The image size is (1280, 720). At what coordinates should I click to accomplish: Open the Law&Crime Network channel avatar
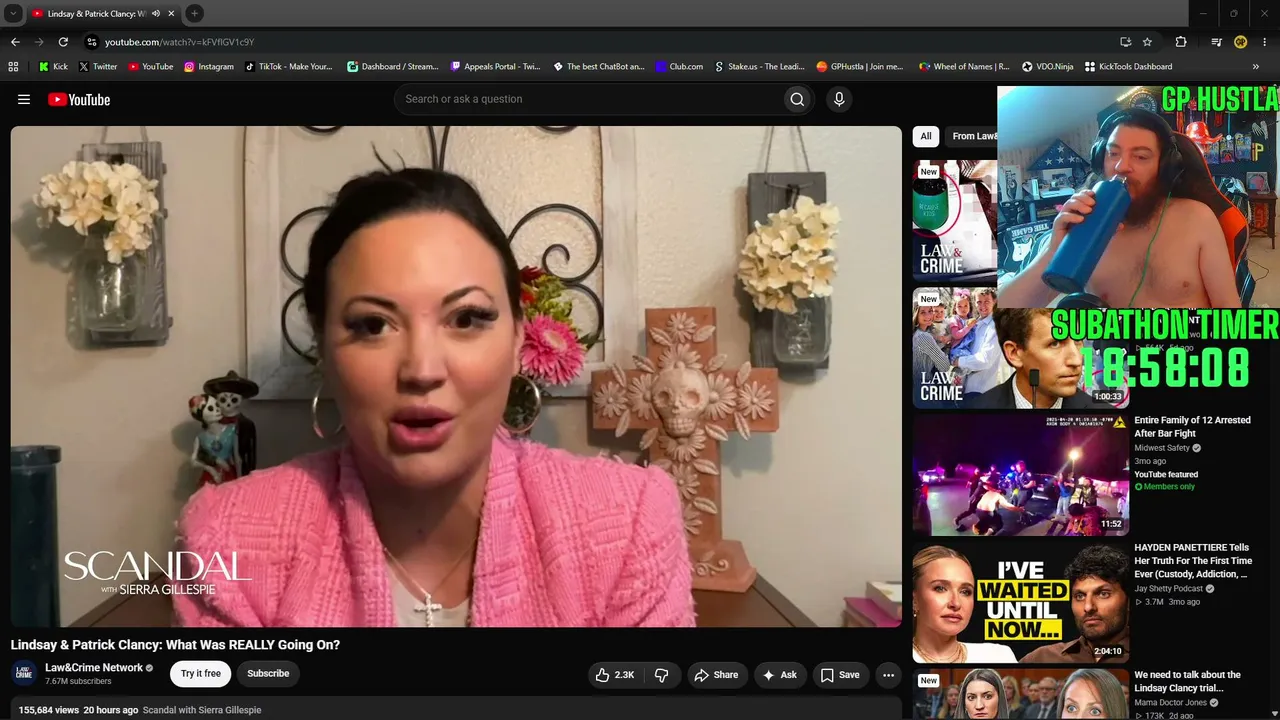tap(24, 674)
